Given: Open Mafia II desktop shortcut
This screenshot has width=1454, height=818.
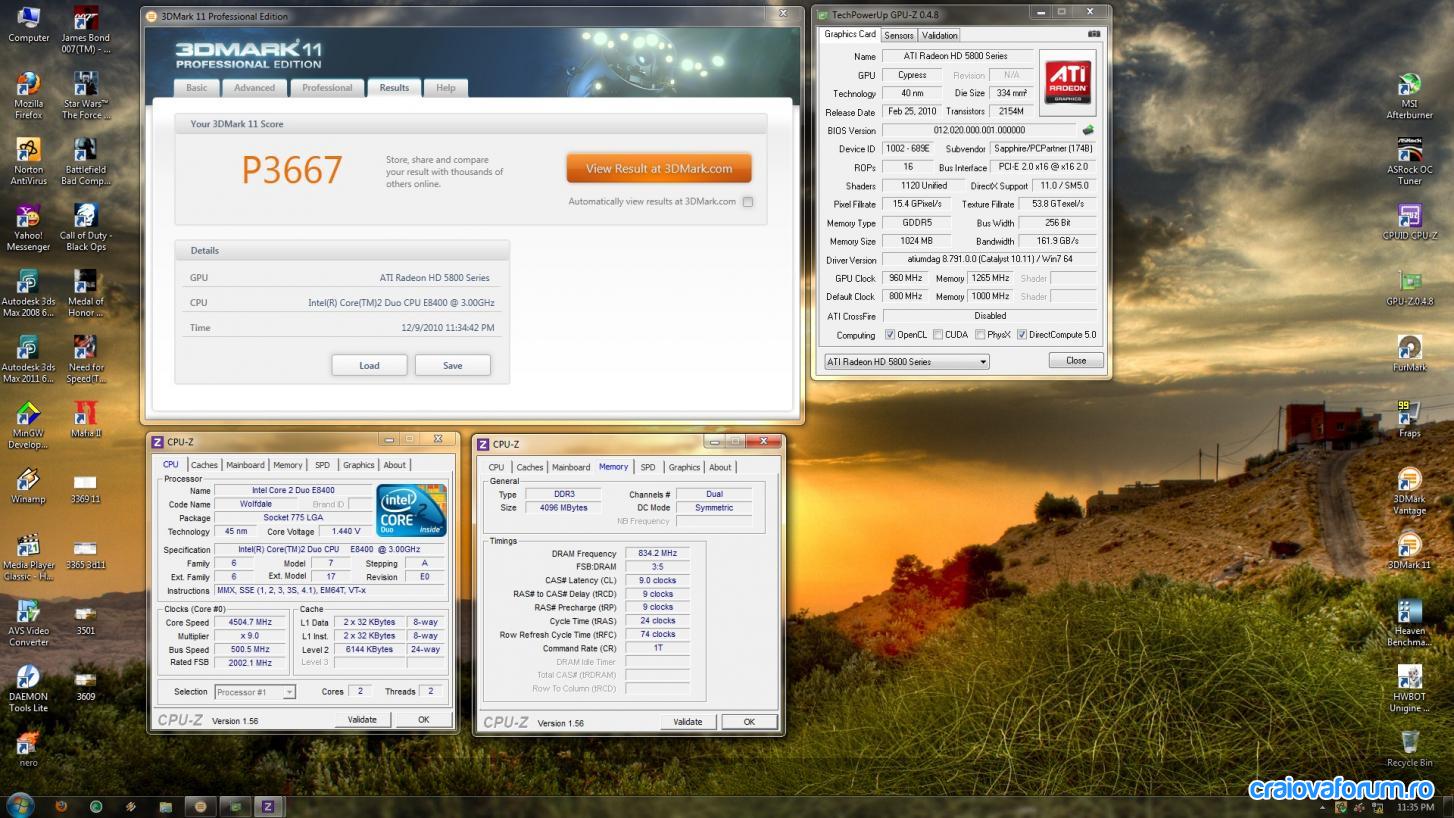Looking at the screenshot, I should tap(86, 421).
